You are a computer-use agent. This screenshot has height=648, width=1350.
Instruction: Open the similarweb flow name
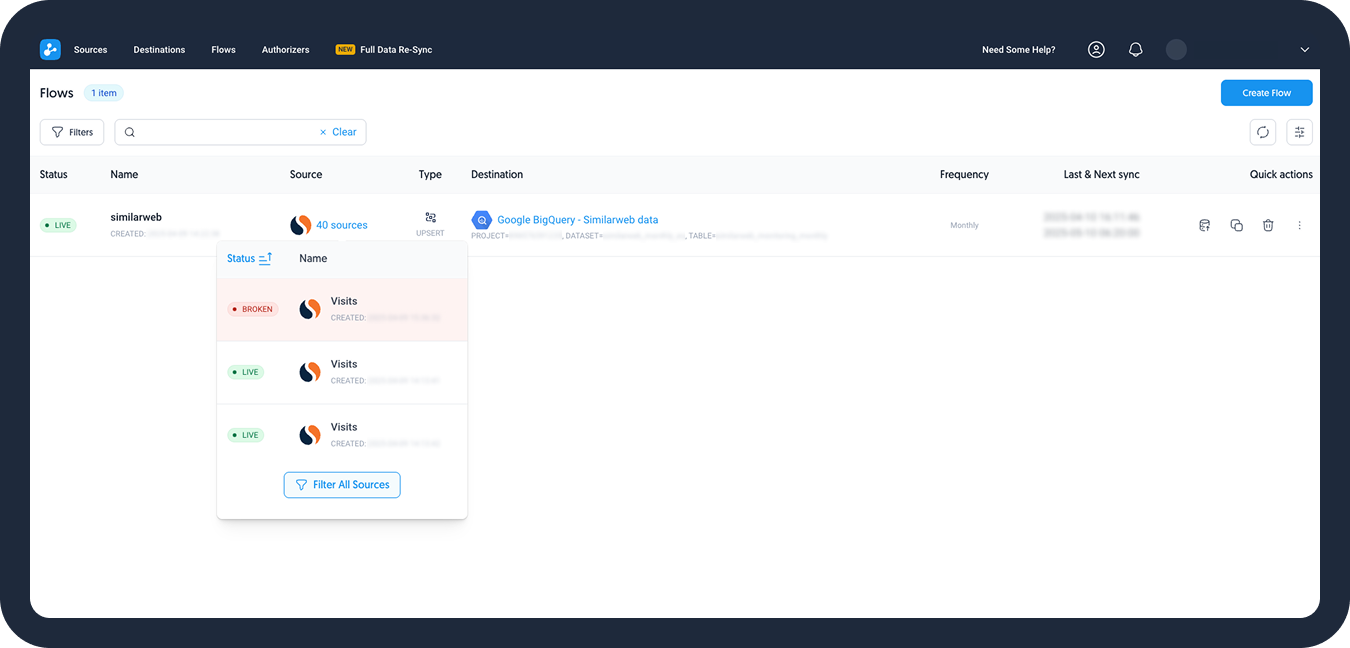(x=136, y=217)
